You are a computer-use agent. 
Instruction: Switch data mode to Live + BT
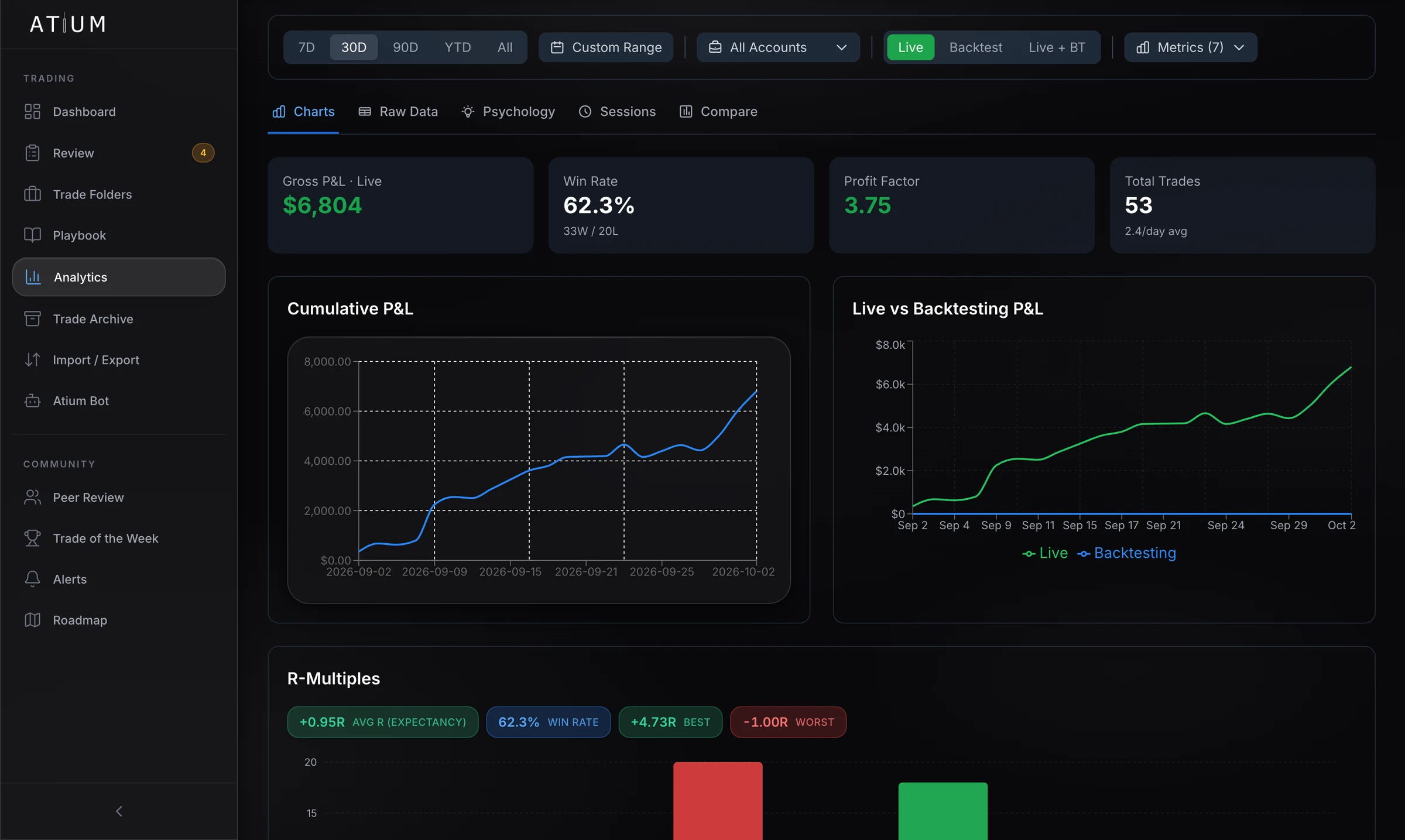pos(1057,47)
